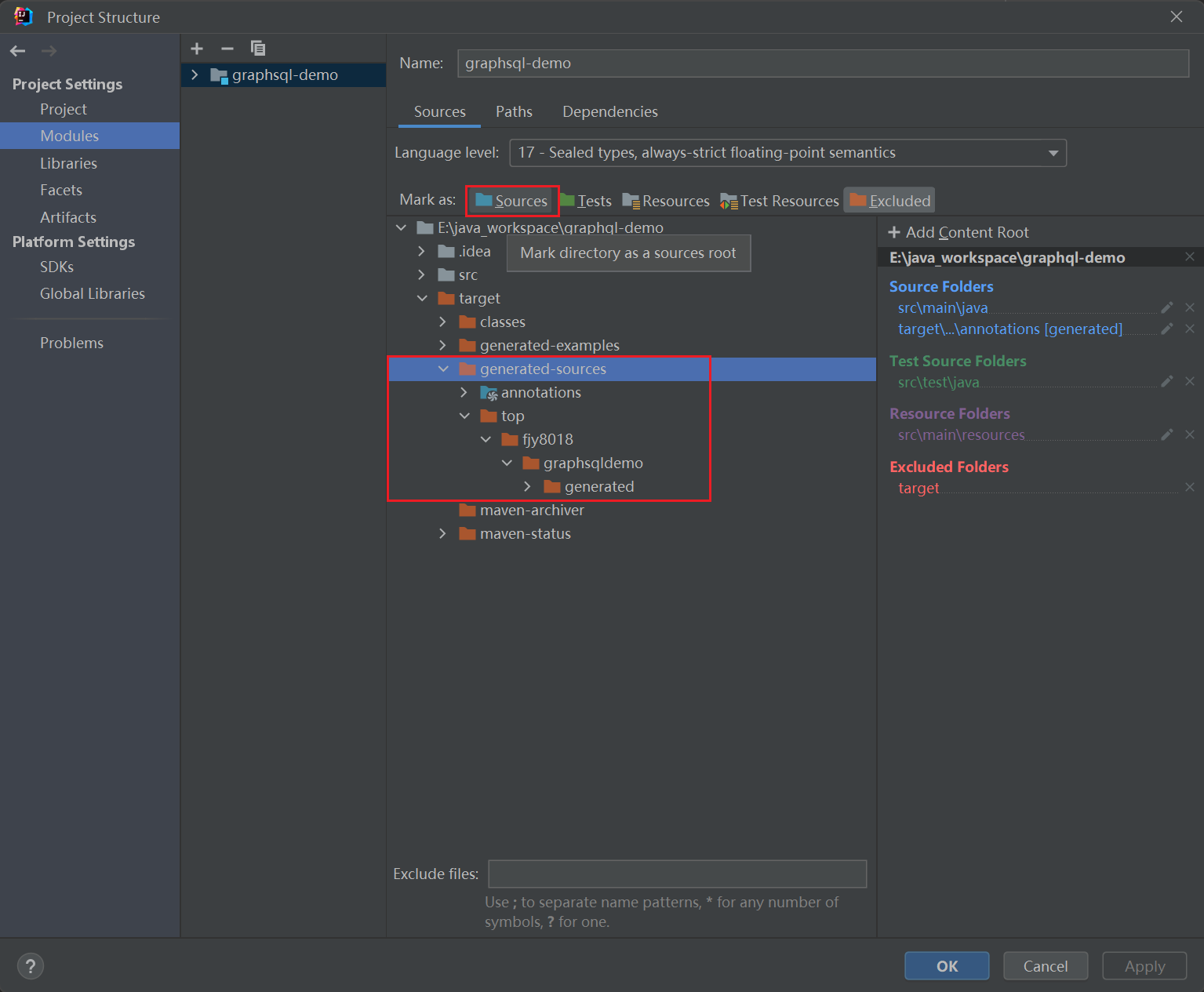This screenshot has width=1204, height=992.
Task: Expand the src folder in tree
Action: point(422,274)
